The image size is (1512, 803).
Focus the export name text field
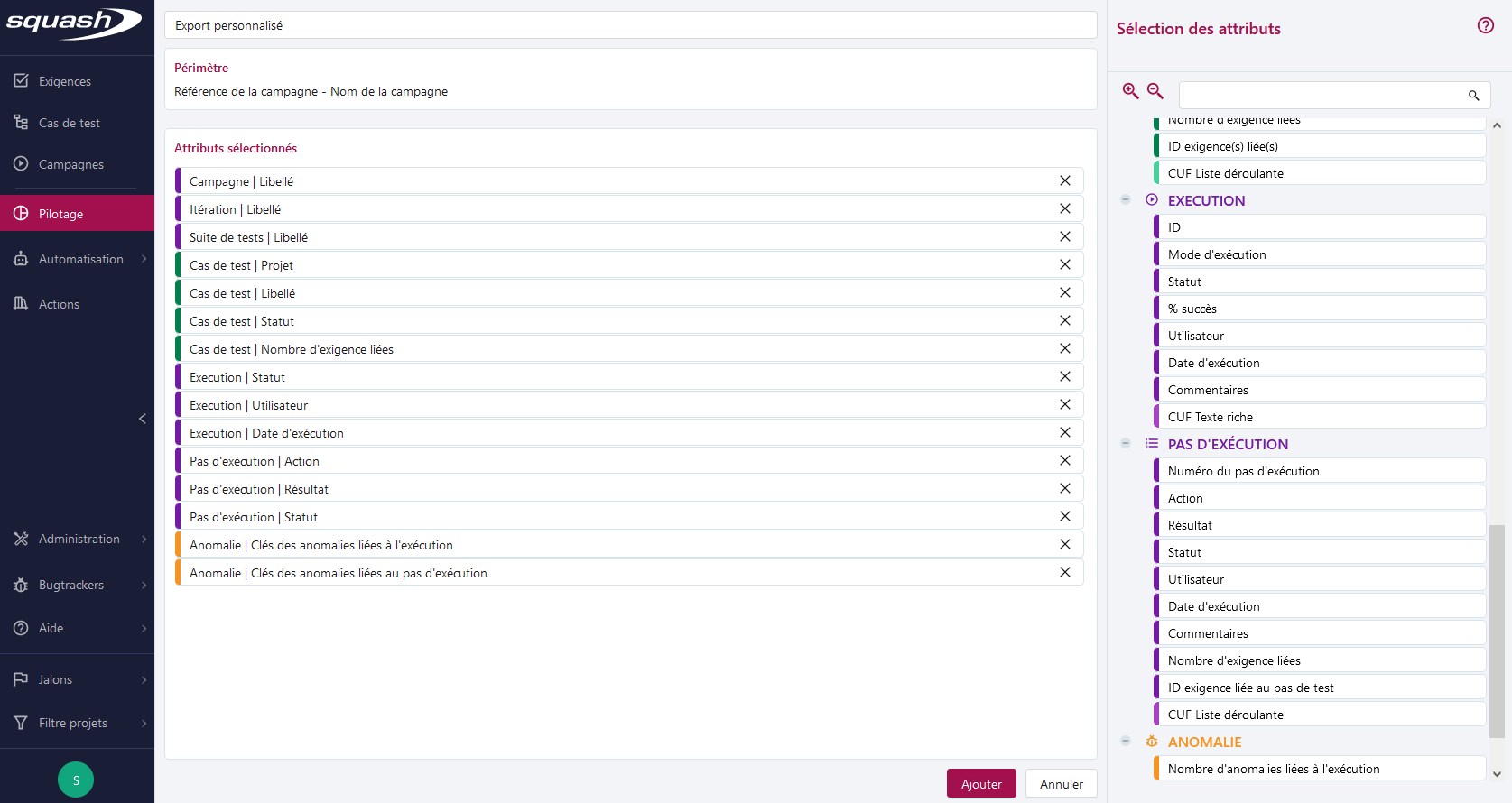pyautogui.click(x=630, y=25)
